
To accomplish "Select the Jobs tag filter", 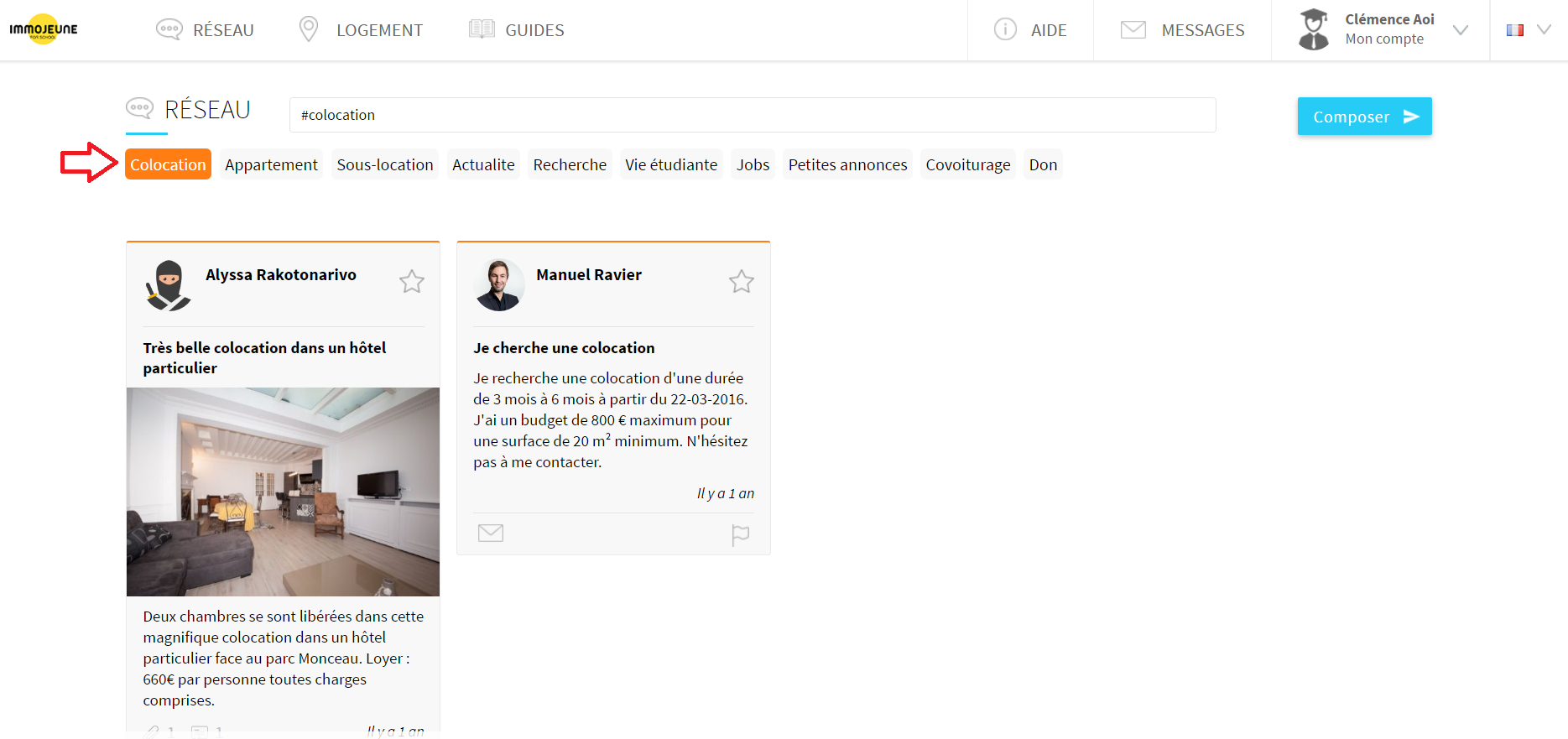I will click(x=753, y=164).
